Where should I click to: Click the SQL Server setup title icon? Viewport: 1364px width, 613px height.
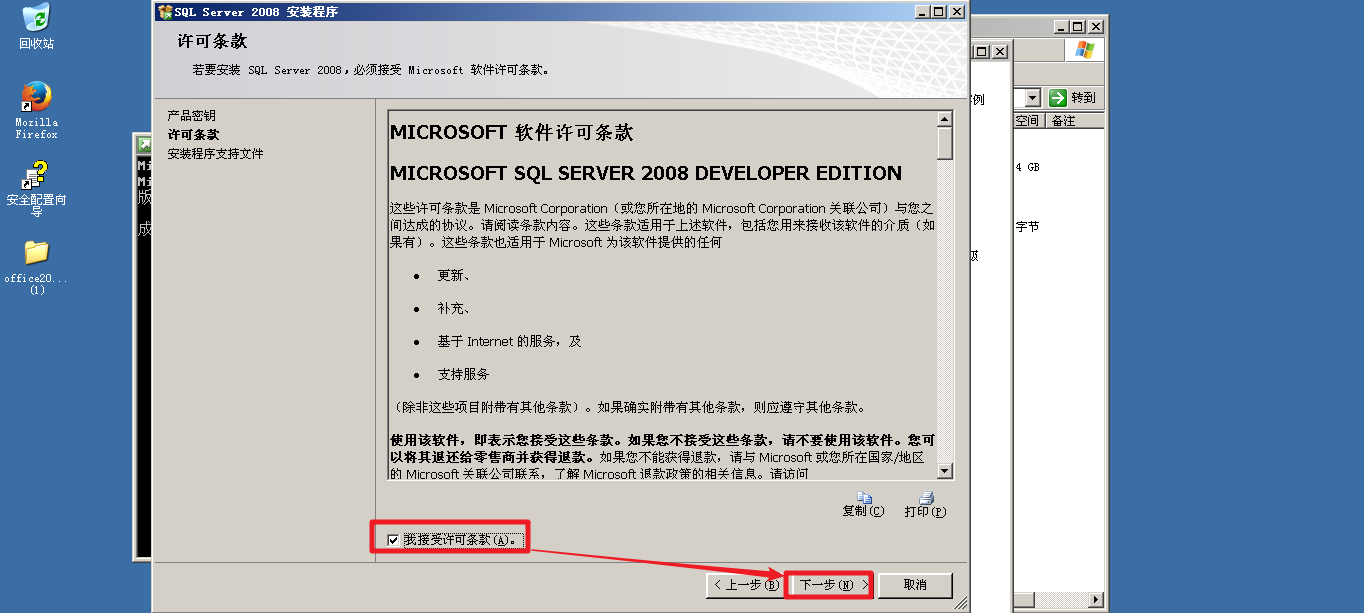pyautogui.click(x=165, y=12)
